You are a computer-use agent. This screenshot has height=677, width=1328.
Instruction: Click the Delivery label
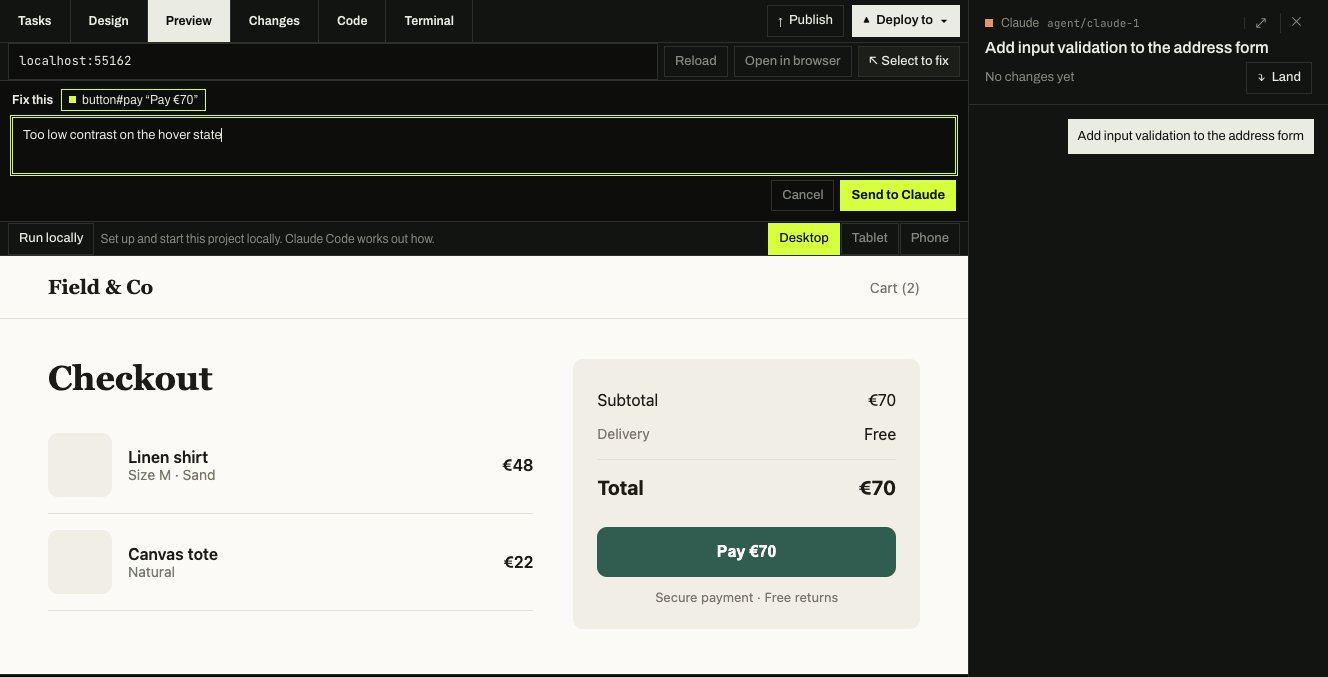(x=623, y=434)
